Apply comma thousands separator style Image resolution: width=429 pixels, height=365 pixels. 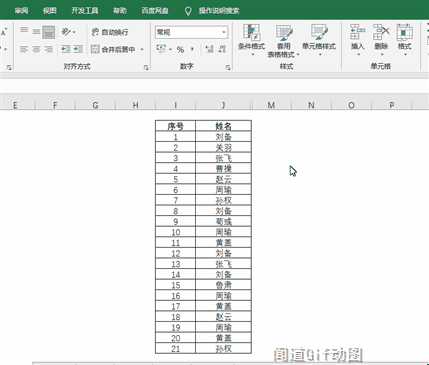192,49
